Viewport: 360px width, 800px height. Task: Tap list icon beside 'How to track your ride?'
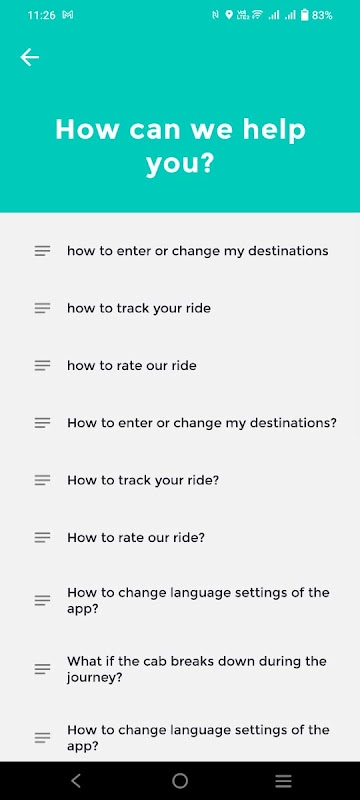tap(42, 480)
